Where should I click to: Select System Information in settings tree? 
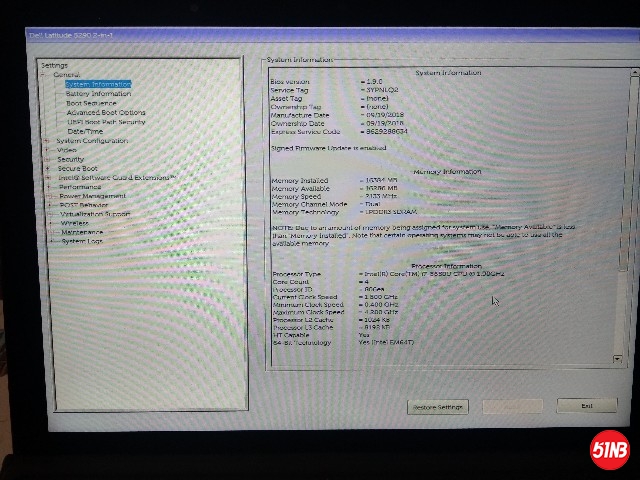(98, 84)
